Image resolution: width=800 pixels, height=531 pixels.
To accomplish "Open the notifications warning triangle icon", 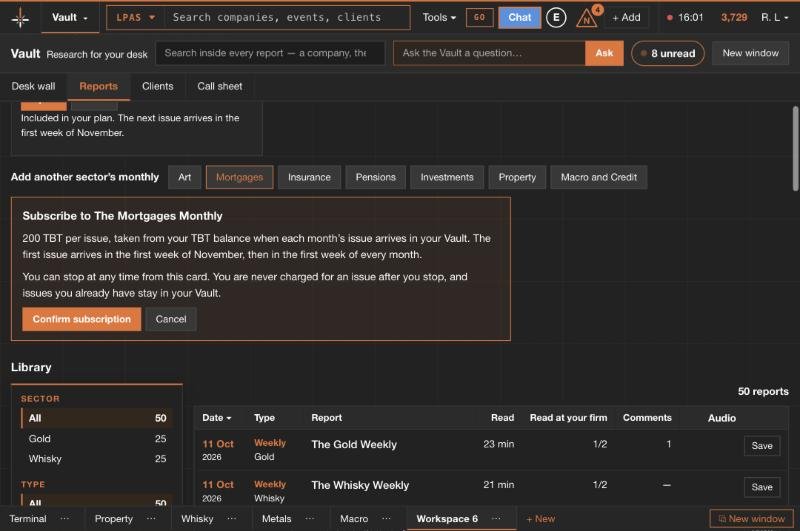I will (x=587, y=19).
